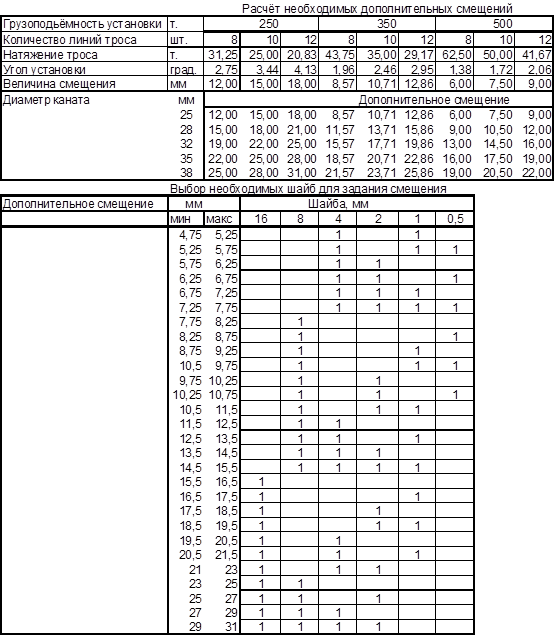Select the offset value '22,86'
The height and width of the screenshot is (635, 554).
(x=419, y=158)
